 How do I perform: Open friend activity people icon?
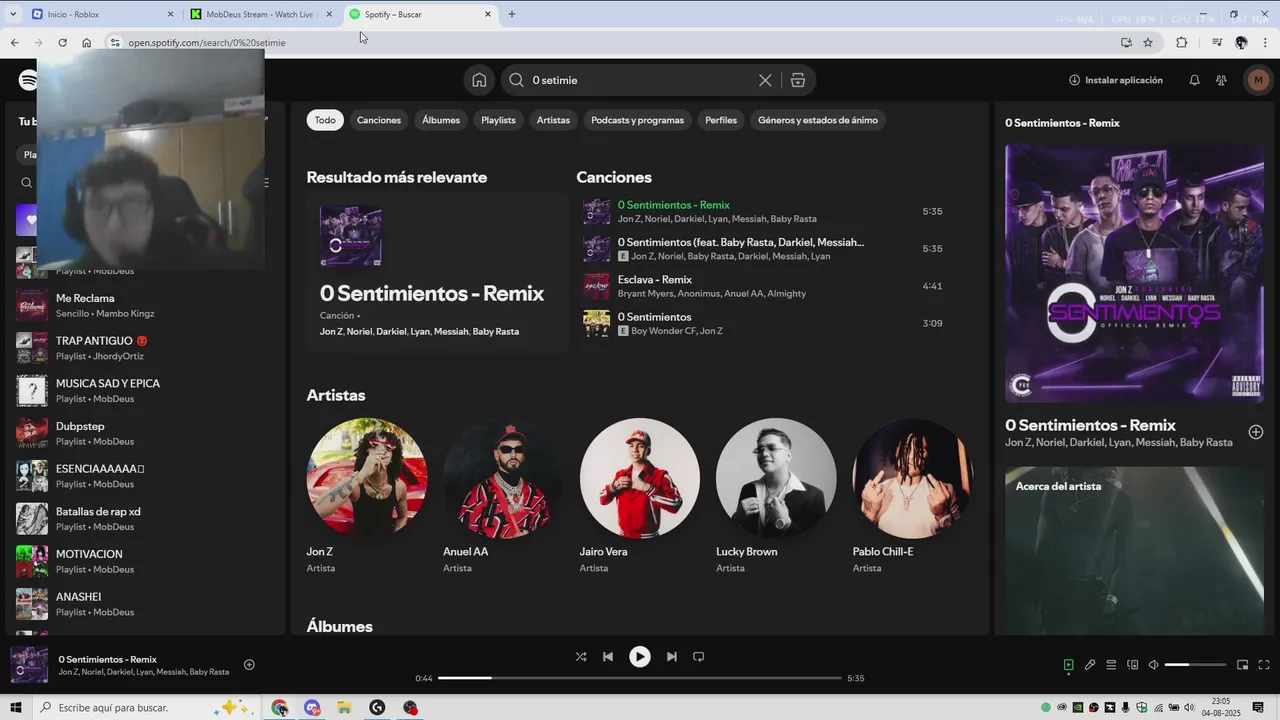pos(1221,80)
